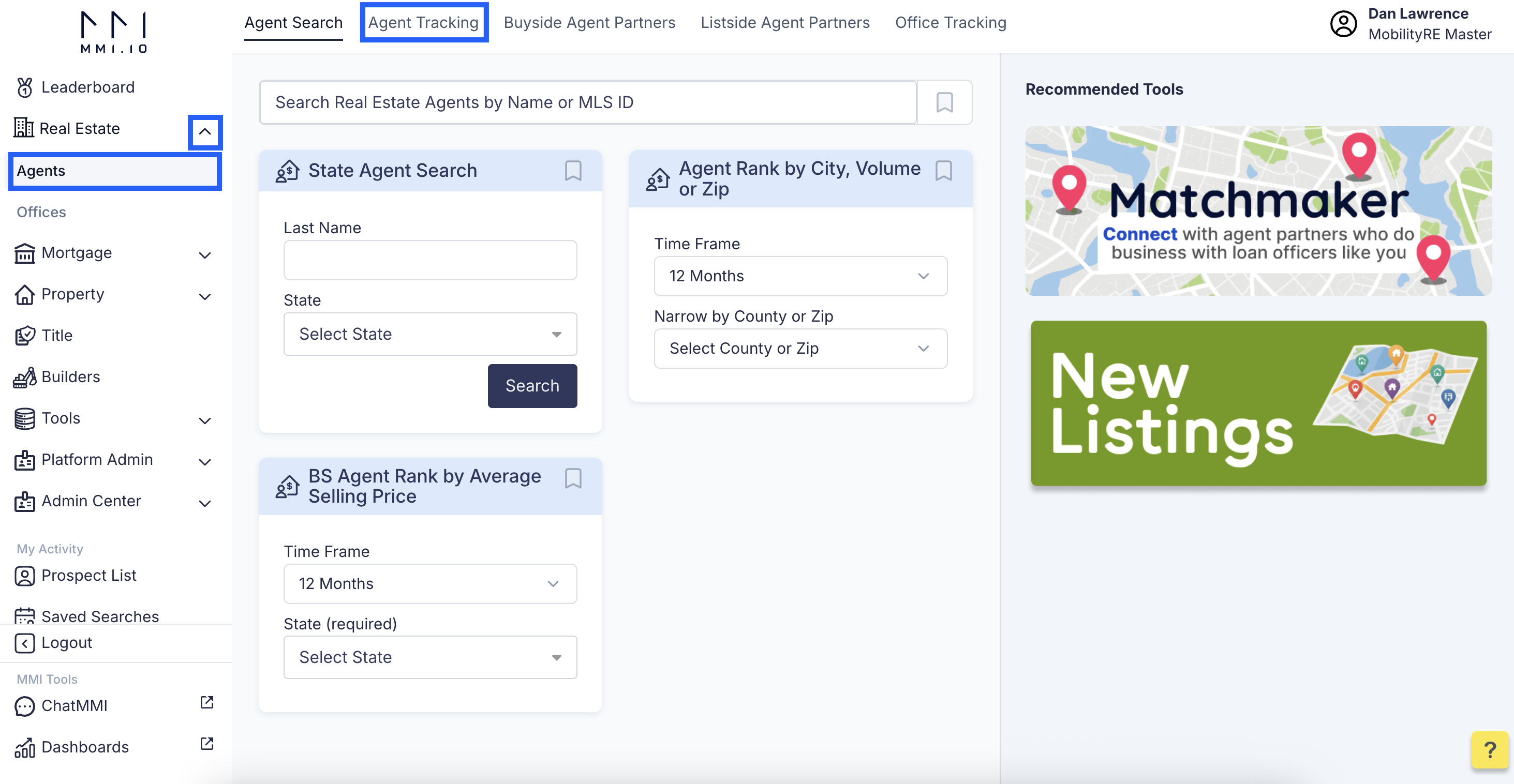Viewport: 1514px width, 784px height.
Task: Click the Property house icon
Action: pos(24,294)
